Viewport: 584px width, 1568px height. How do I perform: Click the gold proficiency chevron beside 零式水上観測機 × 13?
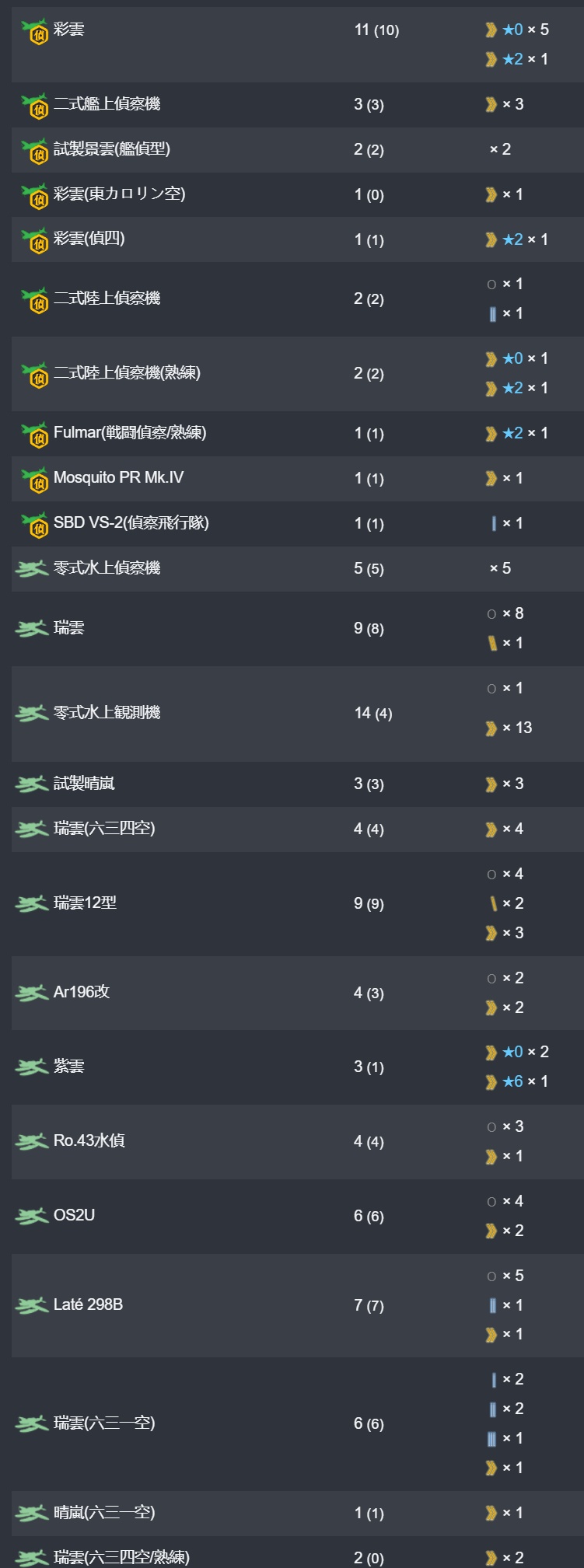pyautogui.click(x=491, y=728)
